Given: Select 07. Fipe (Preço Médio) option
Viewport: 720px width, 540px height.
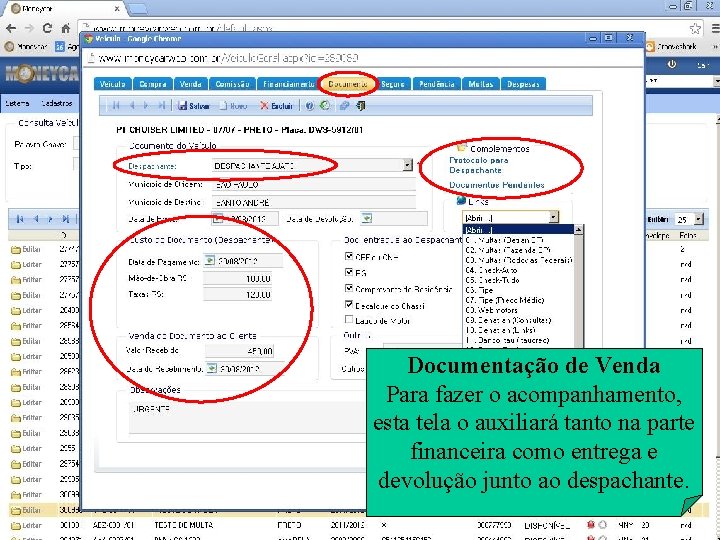Looking at the screenshot, I should 505,300.
